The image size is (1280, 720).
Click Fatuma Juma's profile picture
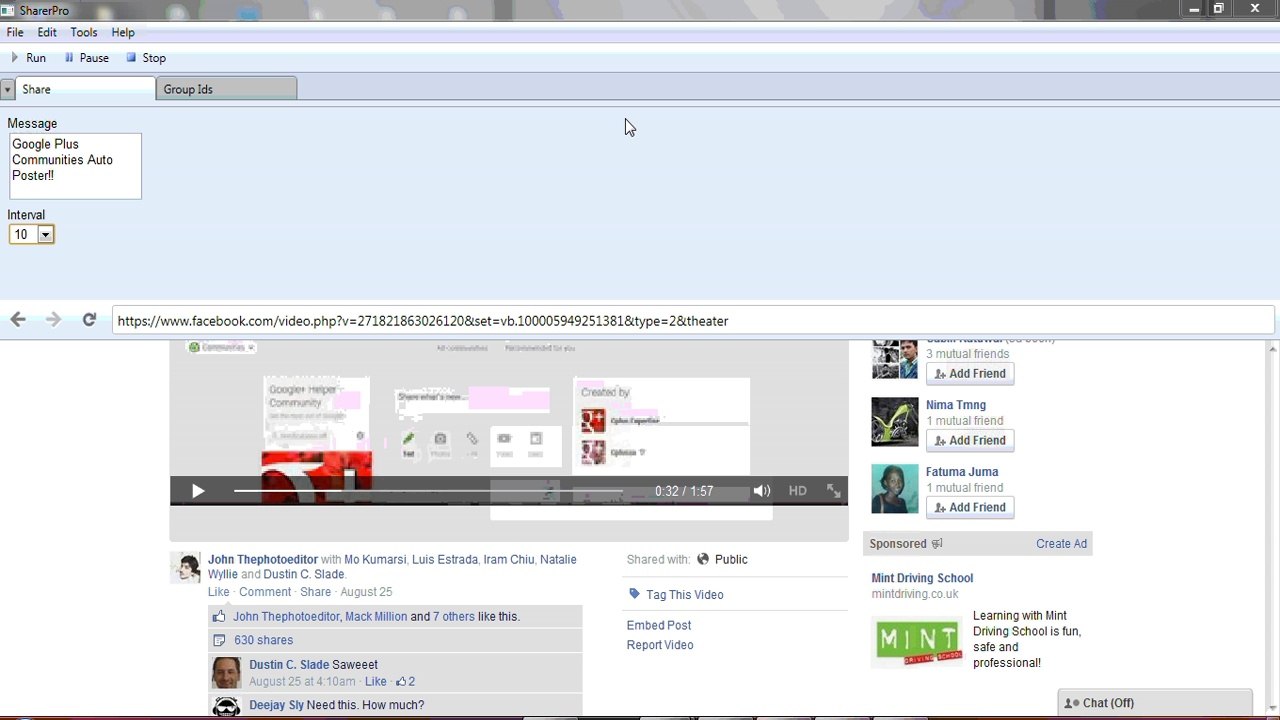[x=895, y=489]
